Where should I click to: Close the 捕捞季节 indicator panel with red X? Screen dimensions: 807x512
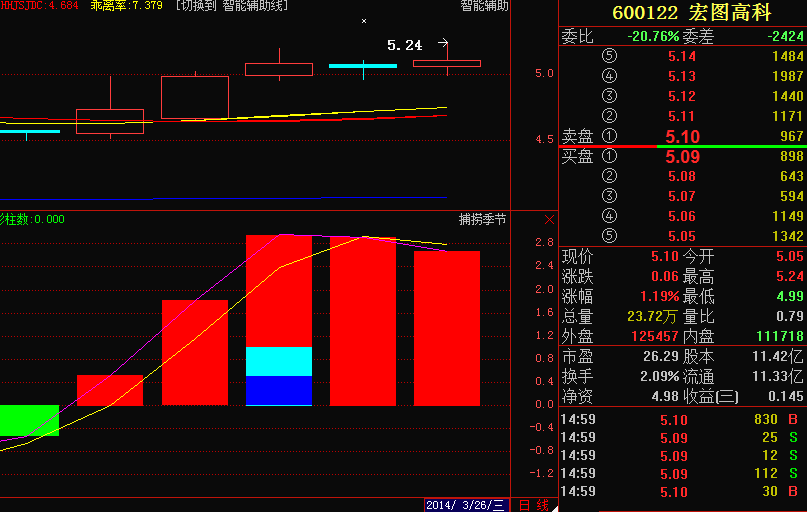(x=548, y=219)
